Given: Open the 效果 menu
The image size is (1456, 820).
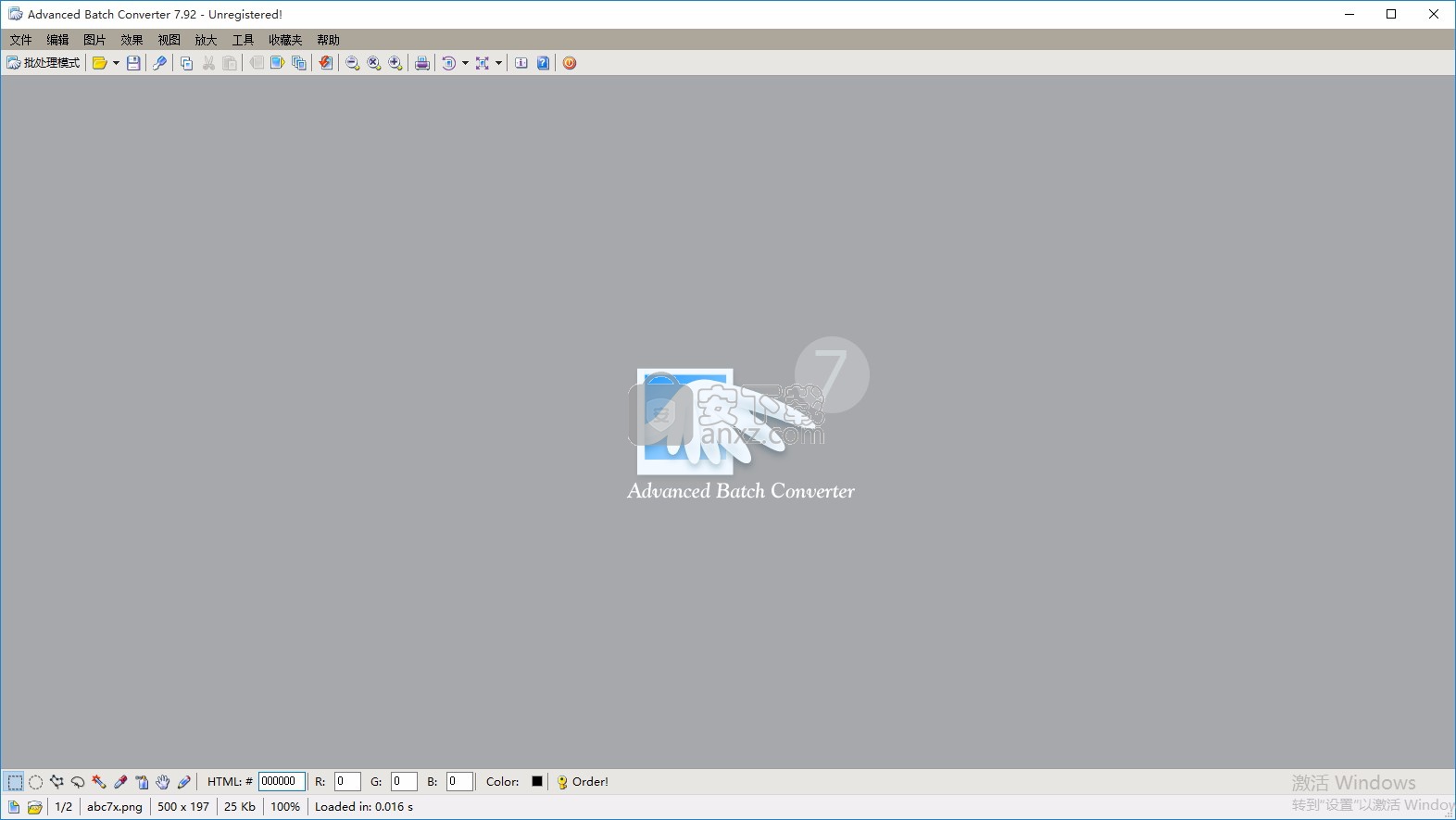Looking at the screenshot, I should click(132, 40).
